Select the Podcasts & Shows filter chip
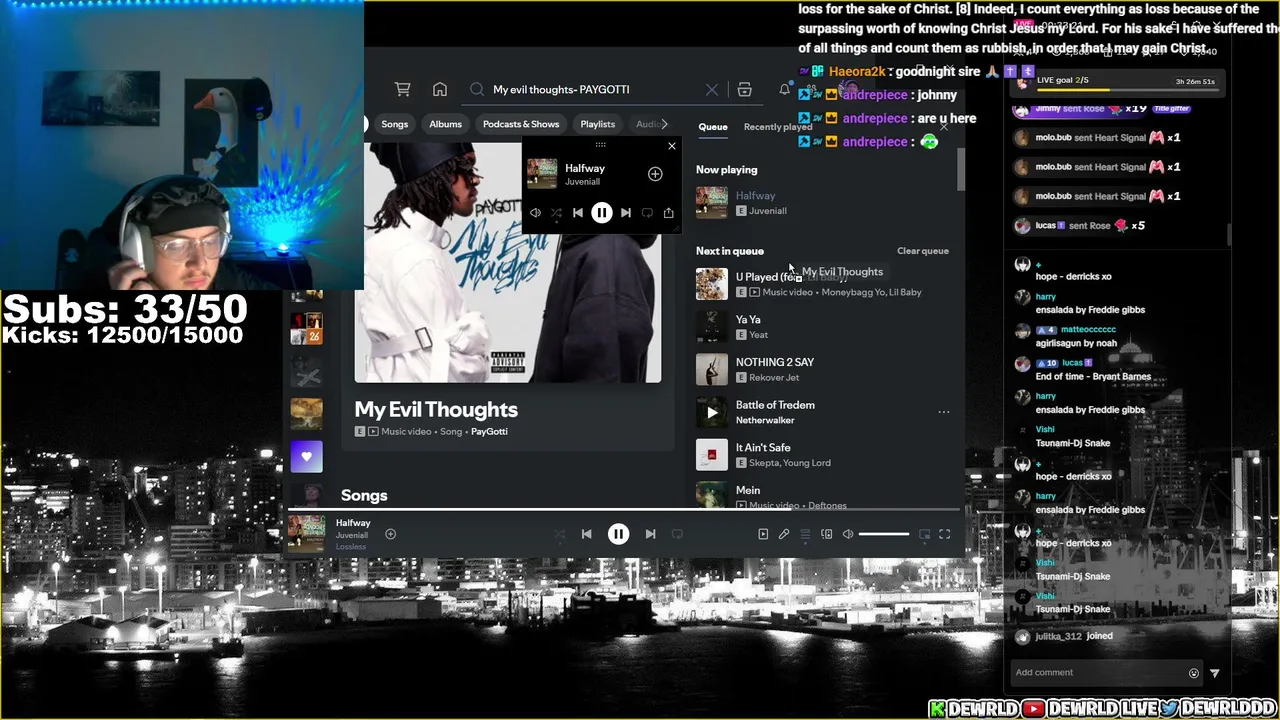 521,124
